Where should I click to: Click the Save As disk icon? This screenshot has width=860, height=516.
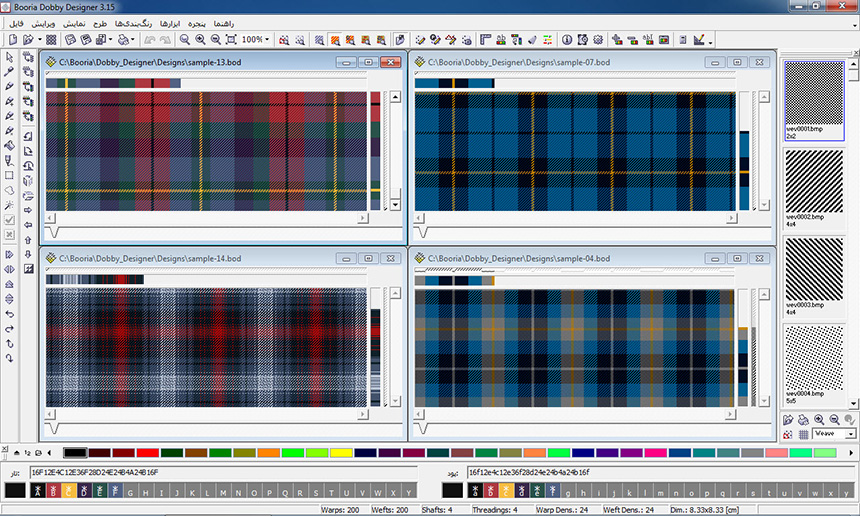(x=86, y=39)
